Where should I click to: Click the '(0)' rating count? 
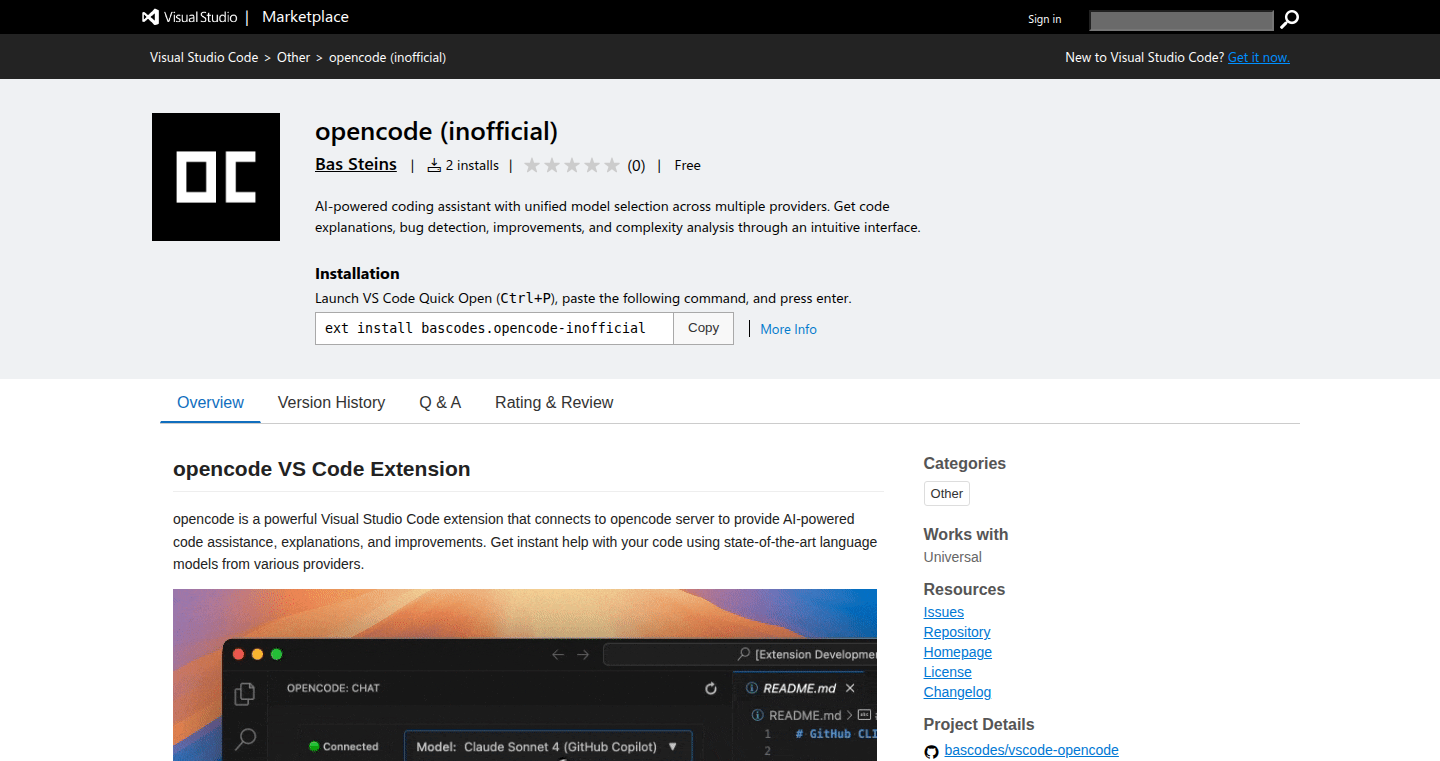pyautogui.click(x=637, y=166)
